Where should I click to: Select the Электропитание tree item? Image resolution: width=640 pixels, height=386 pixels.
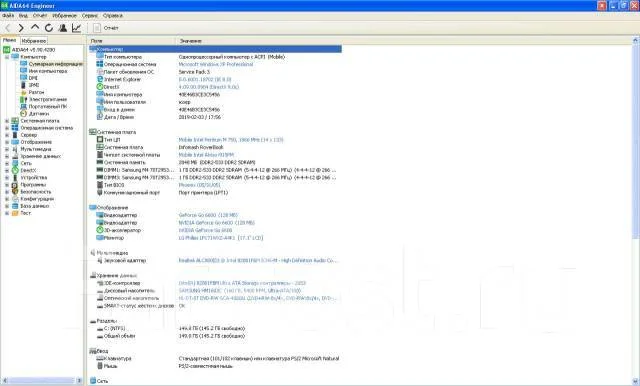tap(48, 100)
